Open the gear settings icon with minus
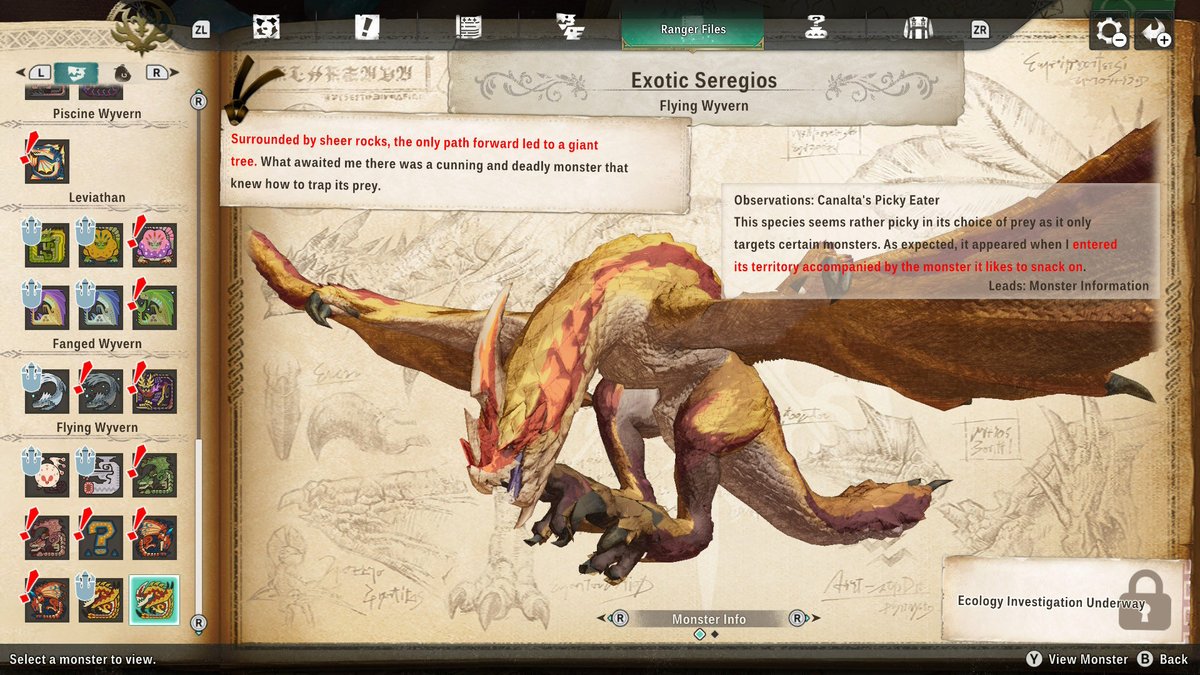1200x675 pixels. click(x=1109, y=32)
